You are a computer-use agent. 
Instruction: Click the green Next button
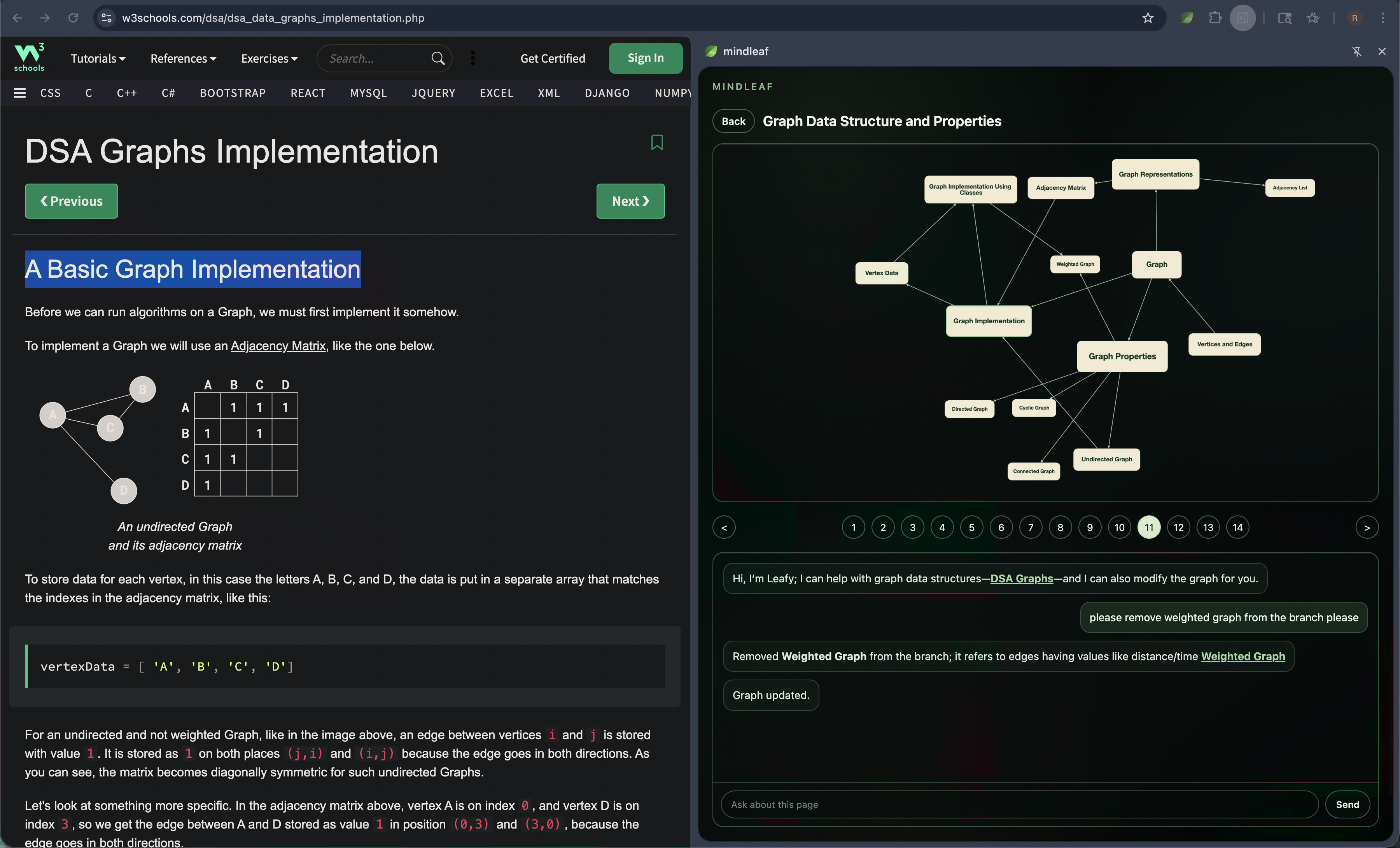pos(630,201)
